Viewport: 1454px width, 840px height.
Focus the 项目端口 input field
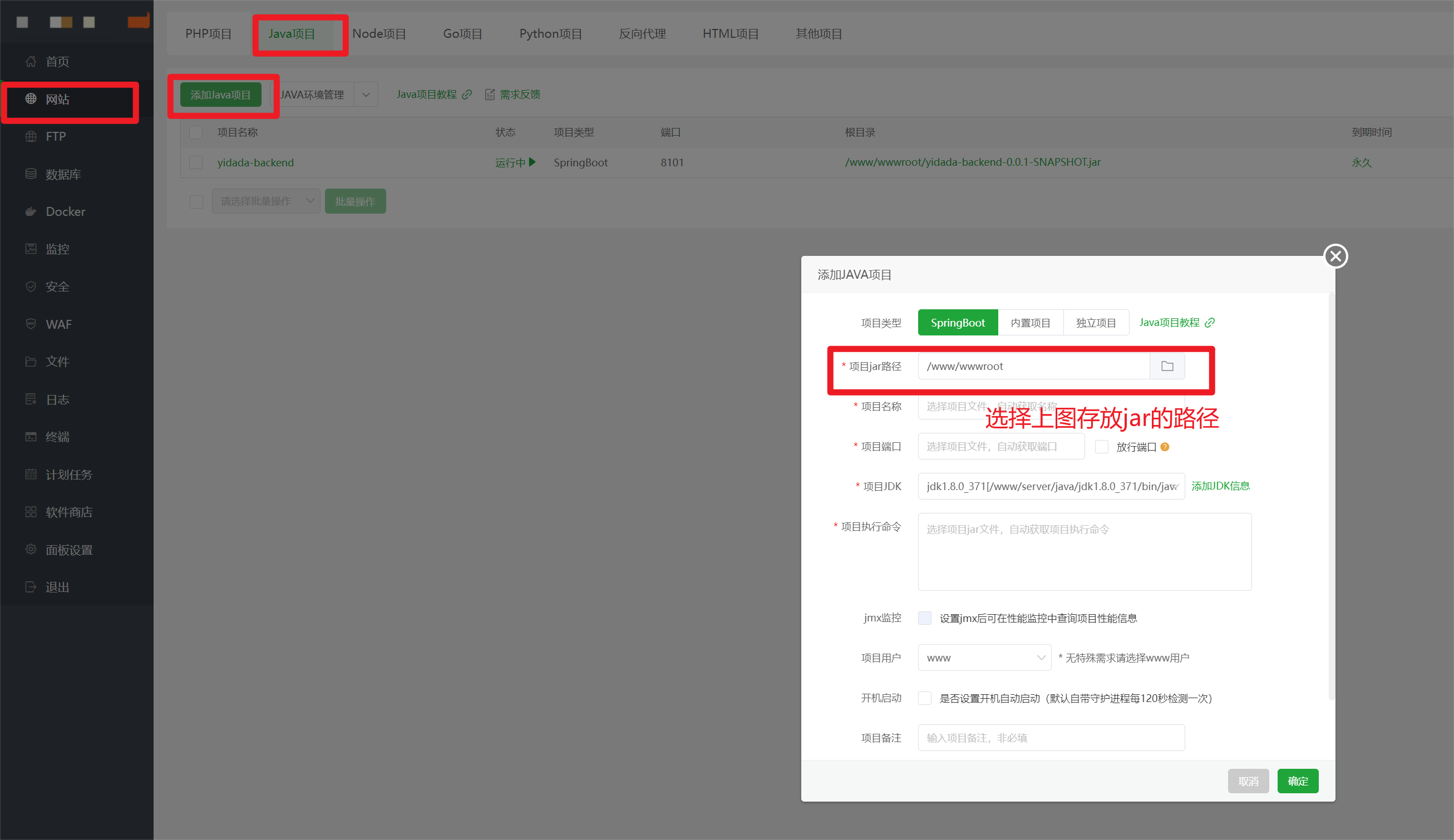coord(1001,447)
